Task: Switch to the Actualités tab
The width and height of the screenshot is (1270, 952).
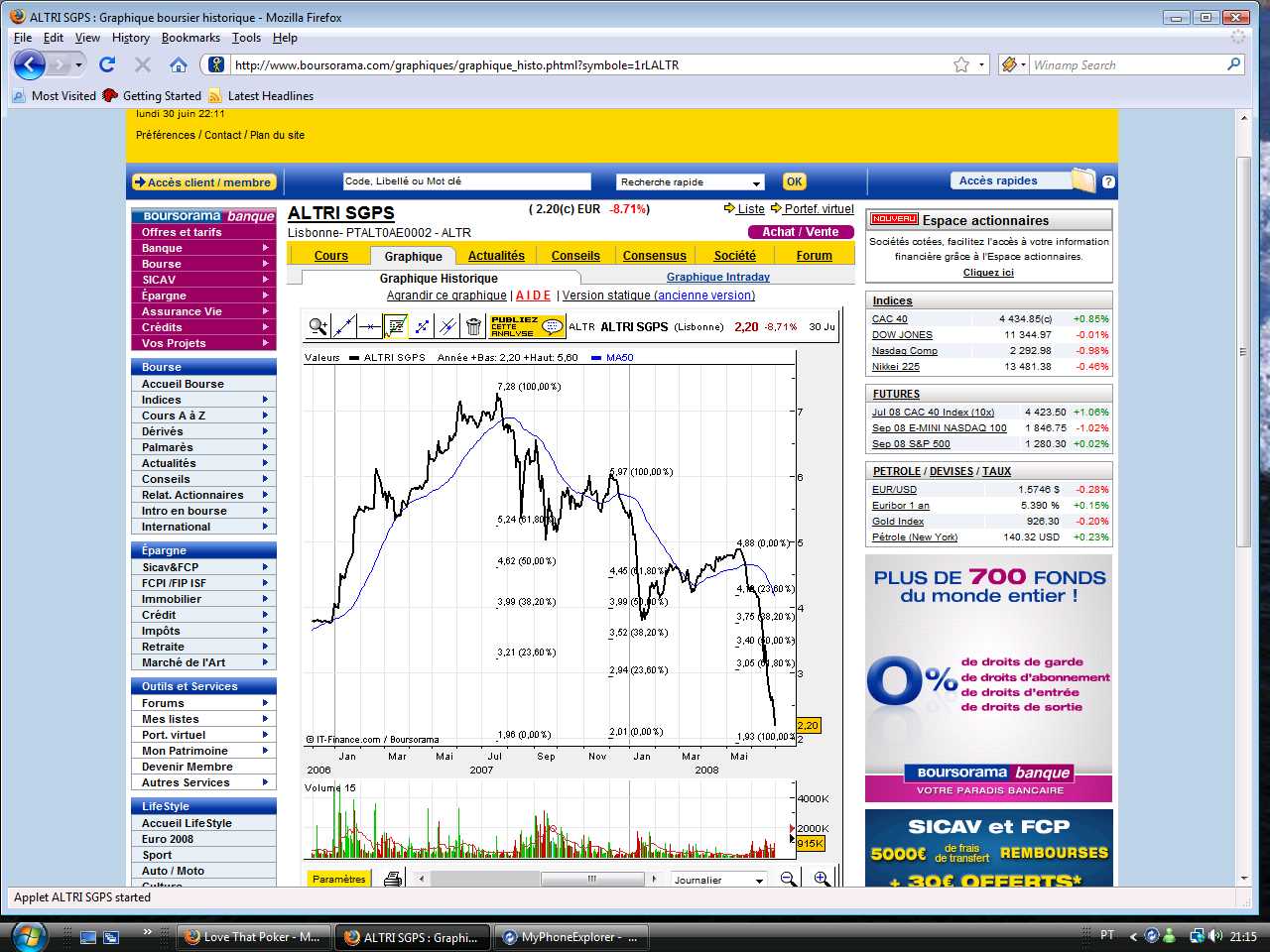Action: coord(496,256)
